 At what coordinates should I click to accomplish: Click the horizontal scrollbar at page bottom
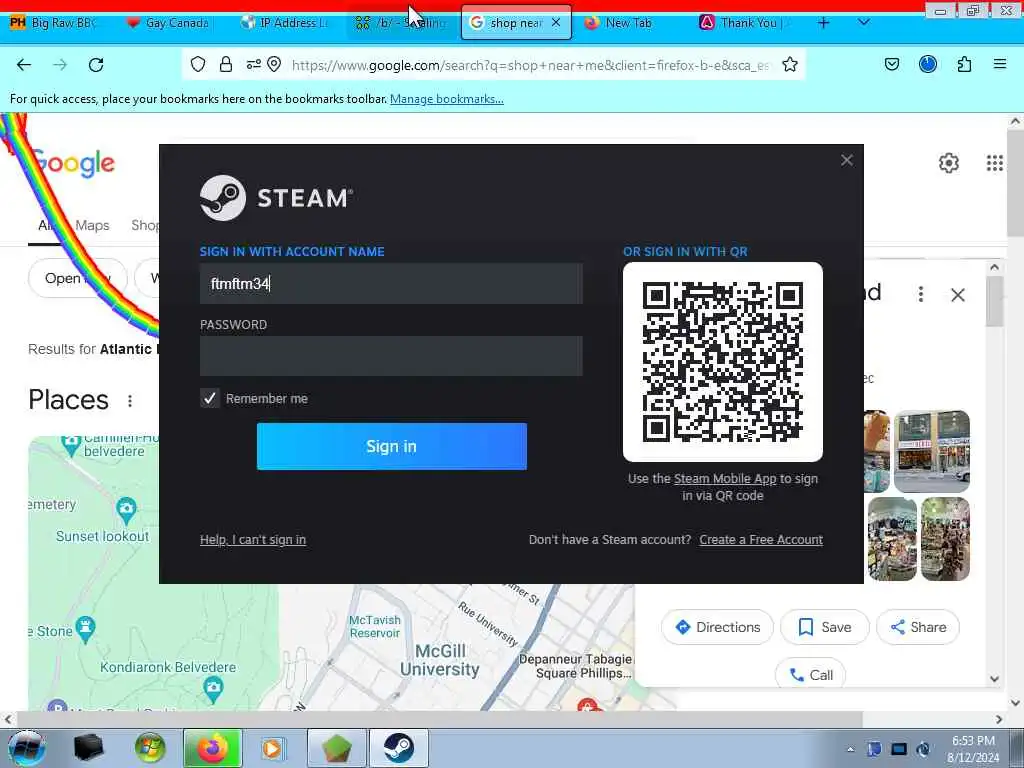[438, 720]
